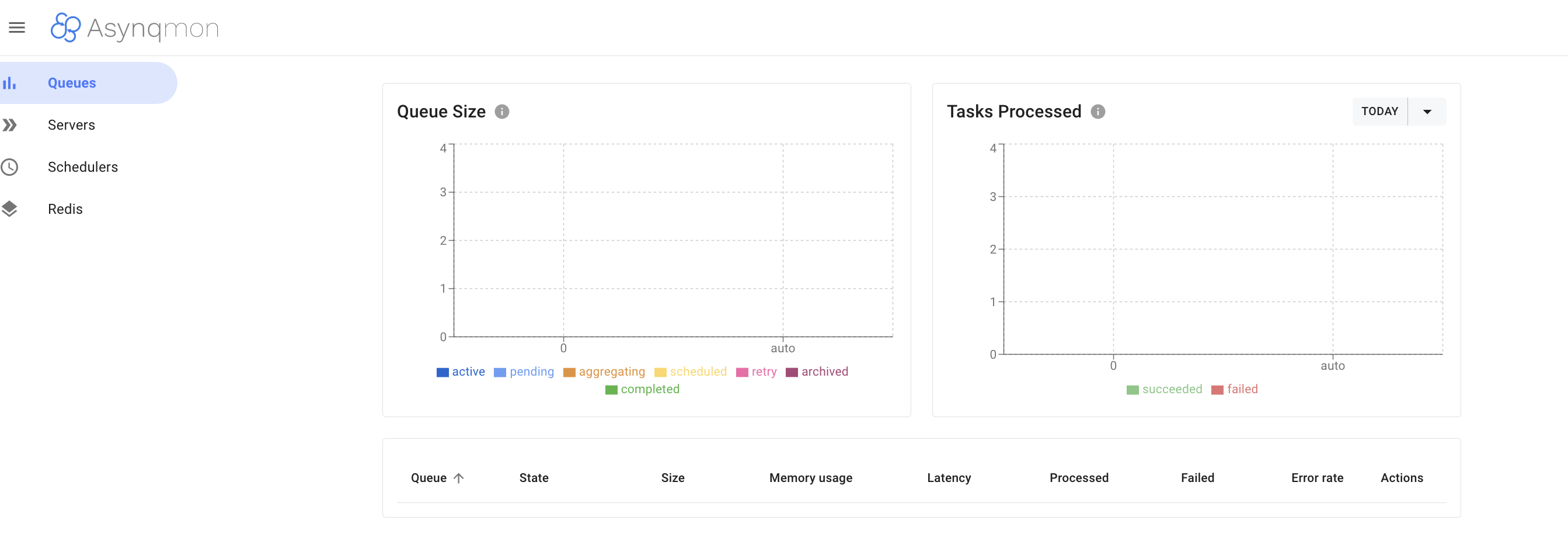The width and height of the screenshot is (1568, 541).
Task: Click the Asynqmon logo icon
Action: click(65, 27)
